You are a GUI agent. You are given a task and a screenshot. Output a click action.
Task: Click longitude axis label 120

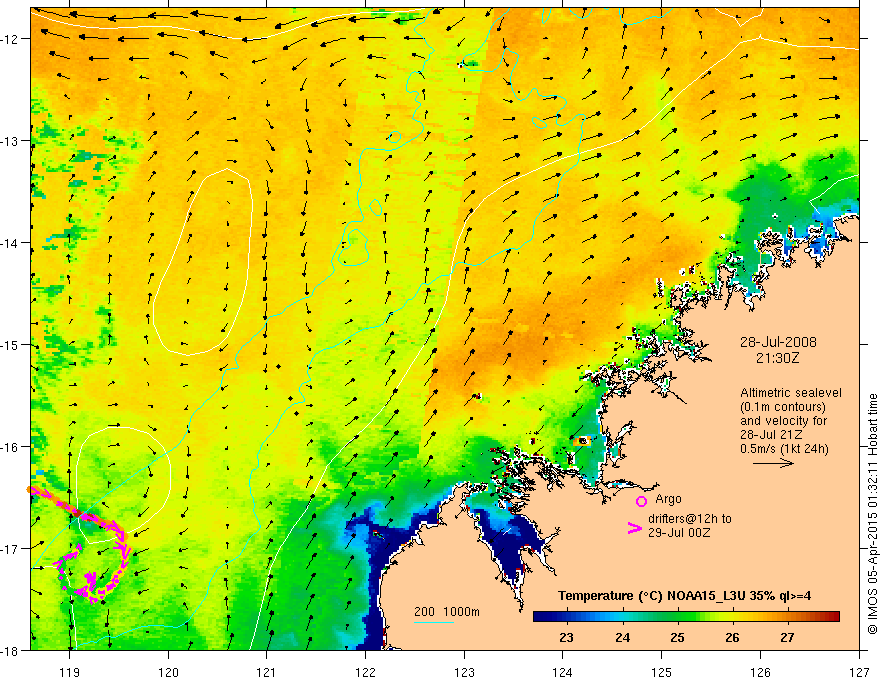[168, 672]
